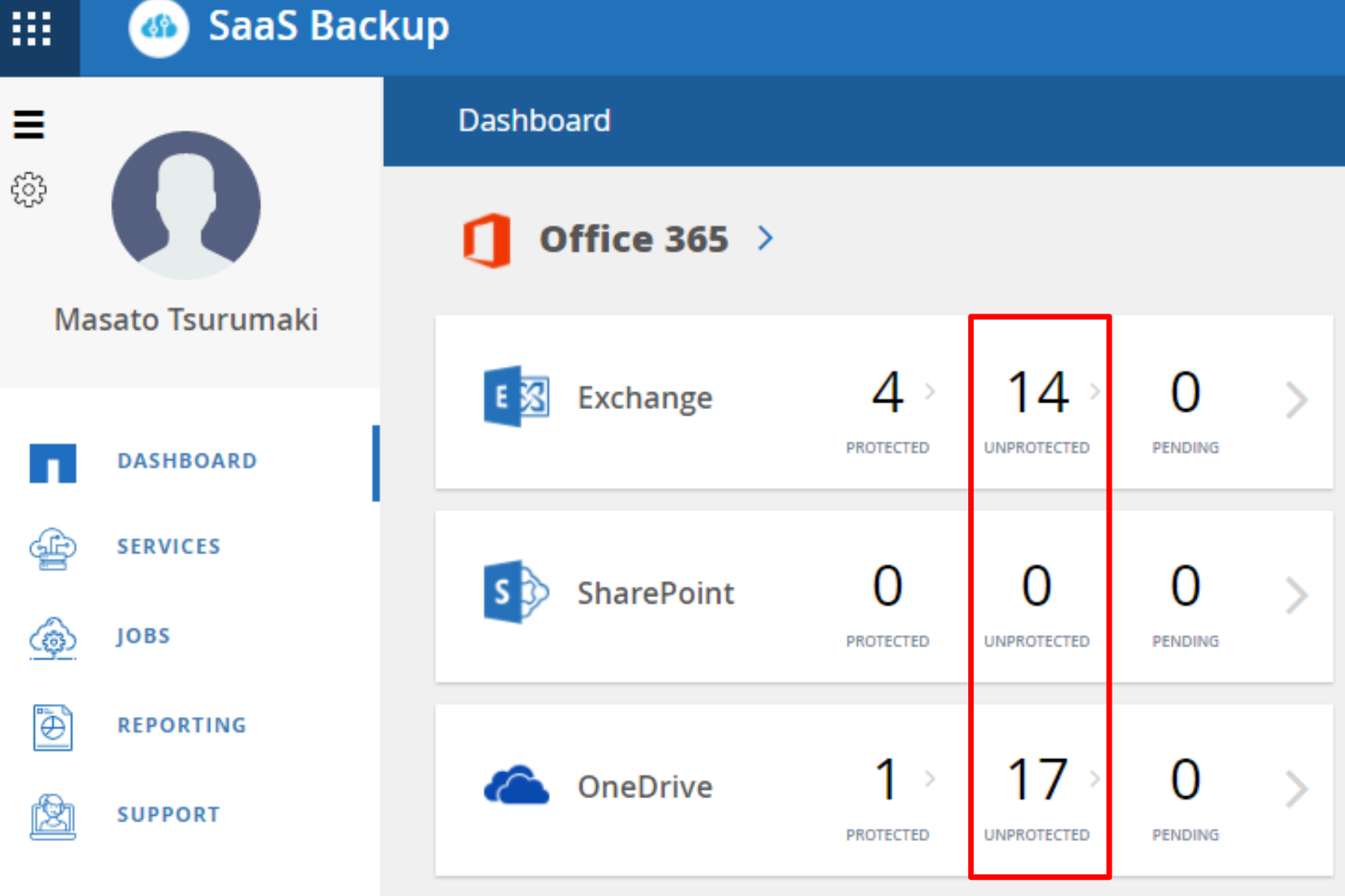
Task: View Exchange protected count of 4
Action: (887, 393)
